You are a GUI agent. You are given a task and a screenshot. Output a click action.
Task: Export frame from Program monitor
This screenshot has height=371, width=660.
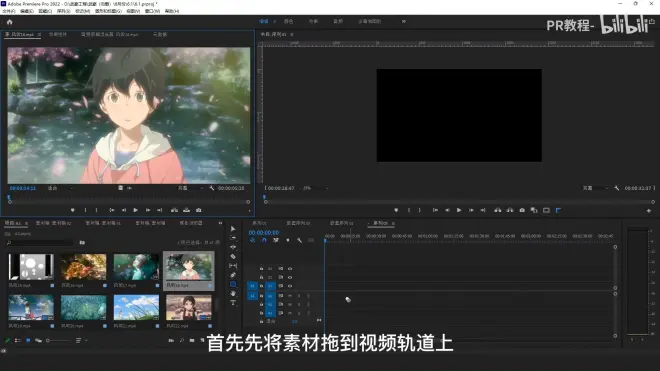522,210
